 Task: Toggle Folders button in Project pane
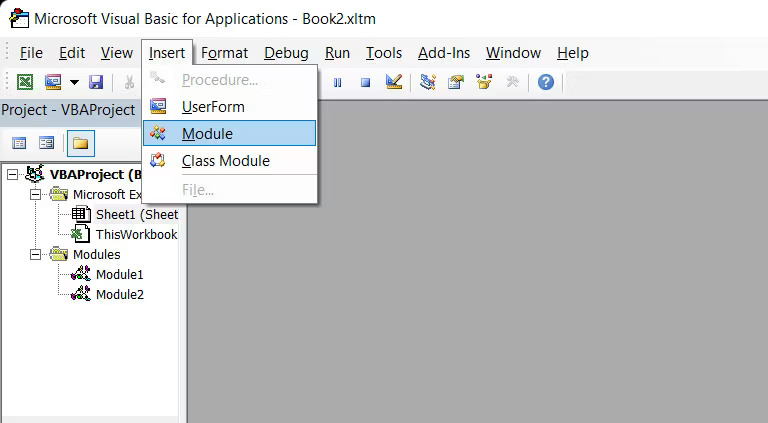80,143
